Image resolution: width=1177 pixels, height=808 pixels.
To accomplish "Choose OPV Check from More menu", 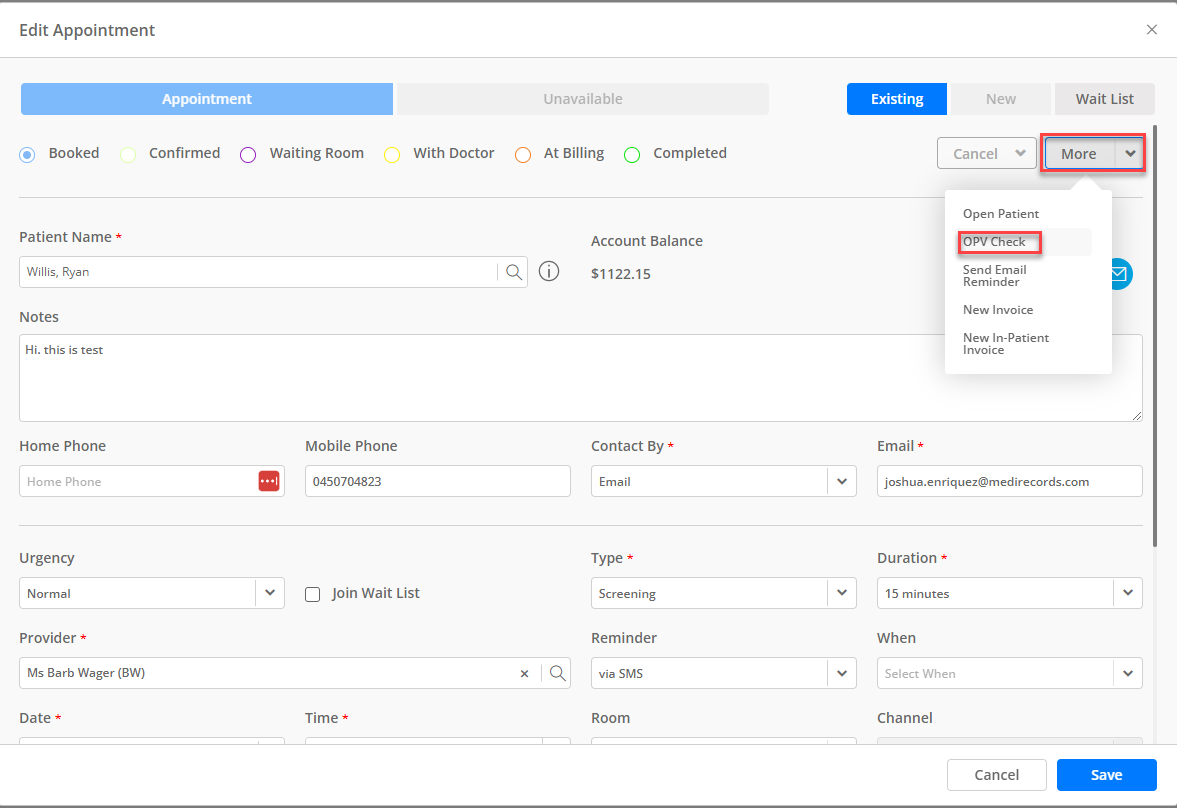I will [994, 242].
